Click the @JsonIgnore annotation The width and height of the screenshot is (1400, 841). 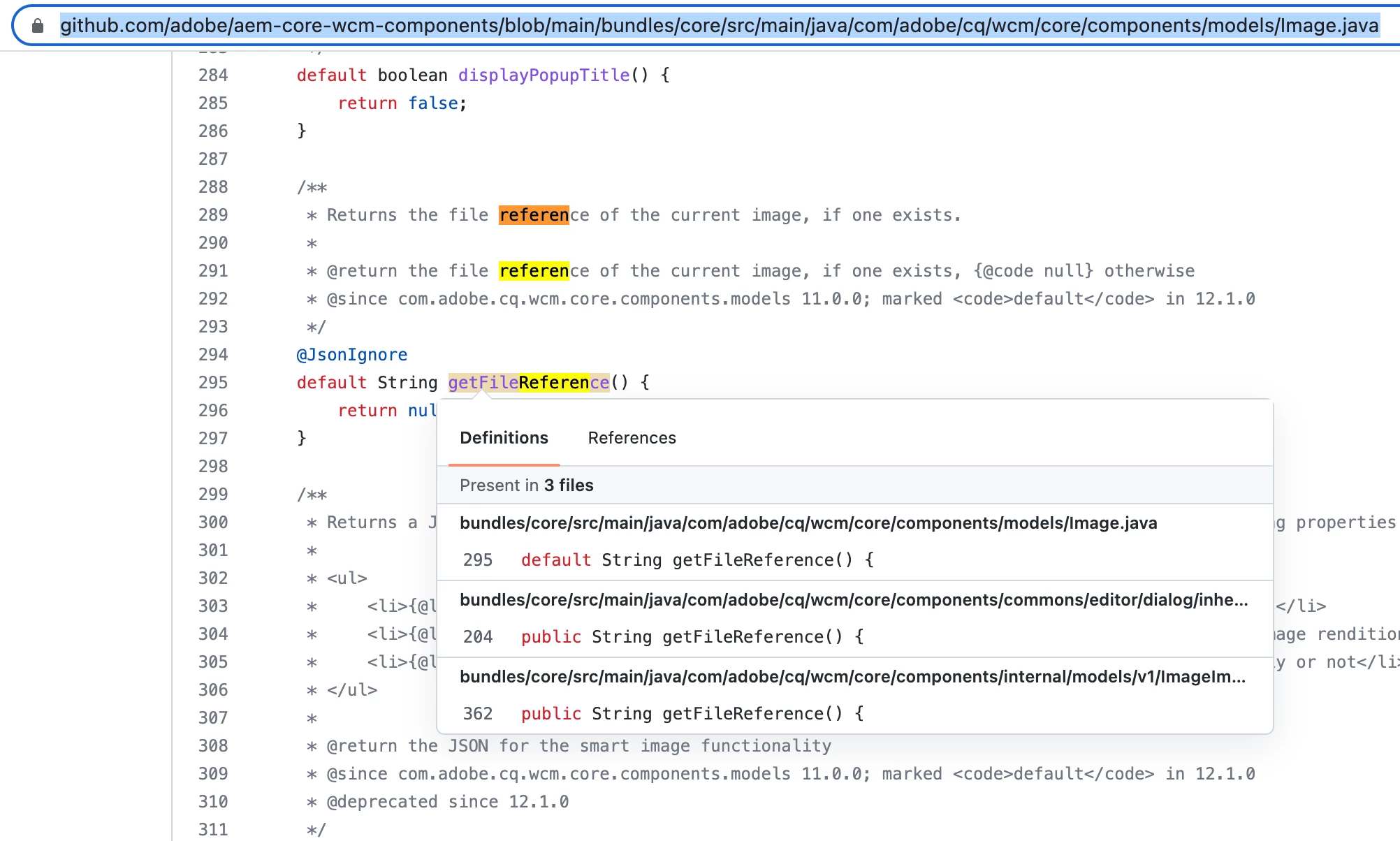(x=351, y=355)
